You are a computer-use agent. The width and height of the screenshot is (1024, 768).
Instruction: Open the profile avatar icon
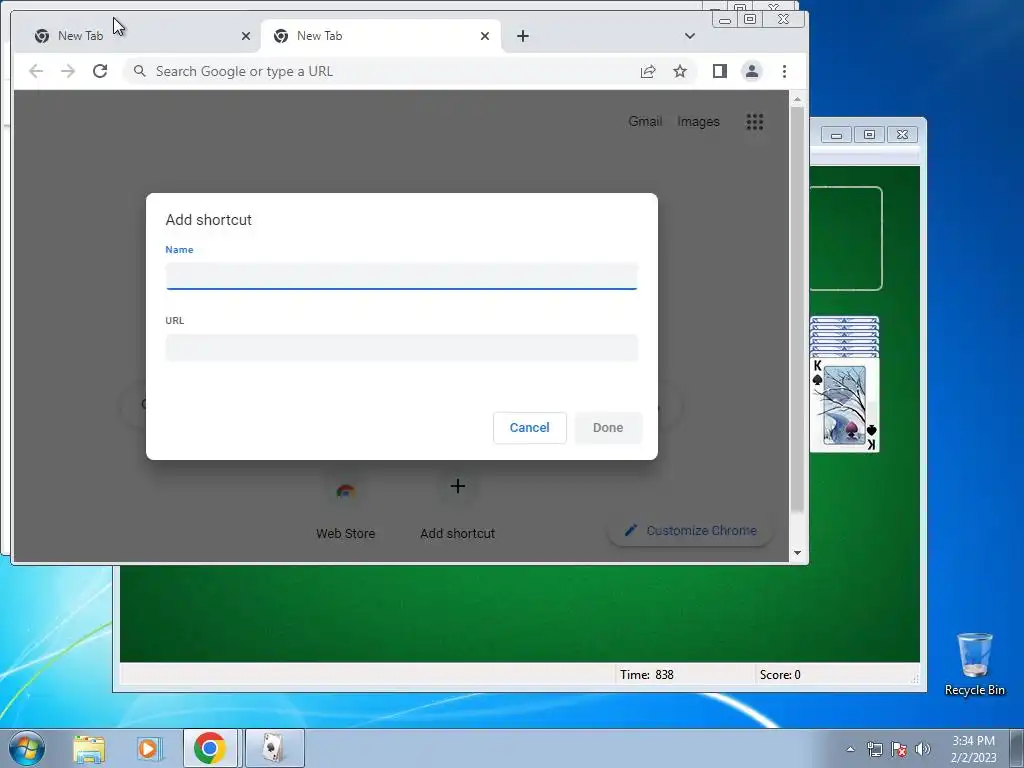point(752,71)
